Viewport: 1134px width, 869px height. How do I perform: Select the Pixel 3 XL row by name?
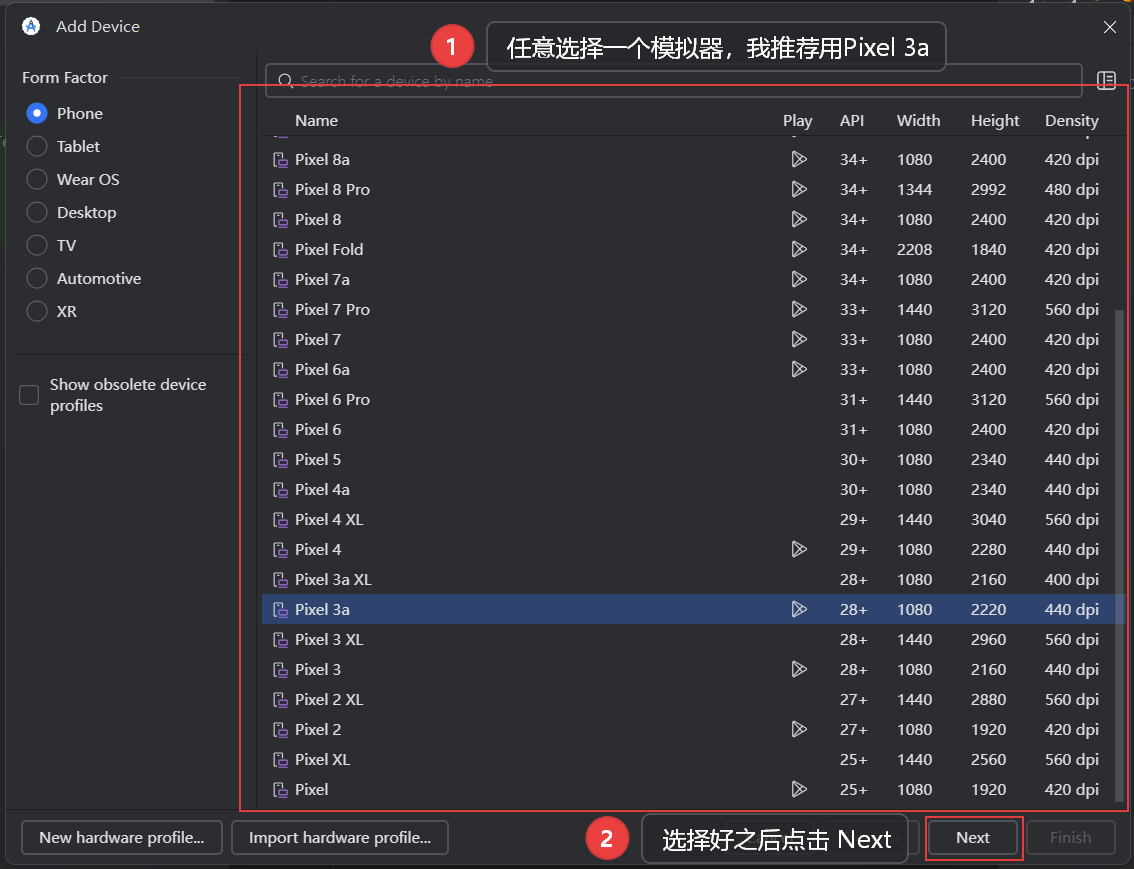pyautogui.click(x=329, y=640)
